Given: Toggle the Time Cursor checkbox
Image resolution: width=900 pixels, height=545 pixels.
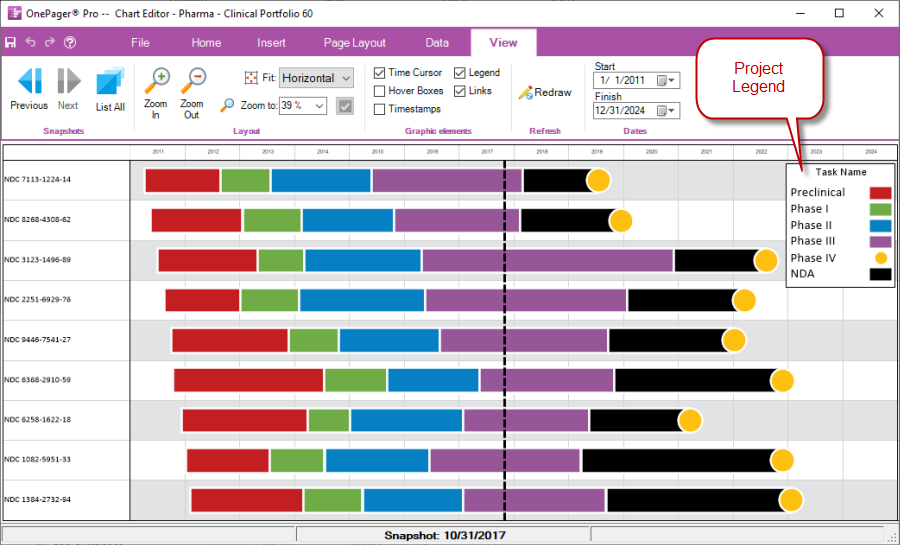Looking at the screenshot, I should 379,73.
